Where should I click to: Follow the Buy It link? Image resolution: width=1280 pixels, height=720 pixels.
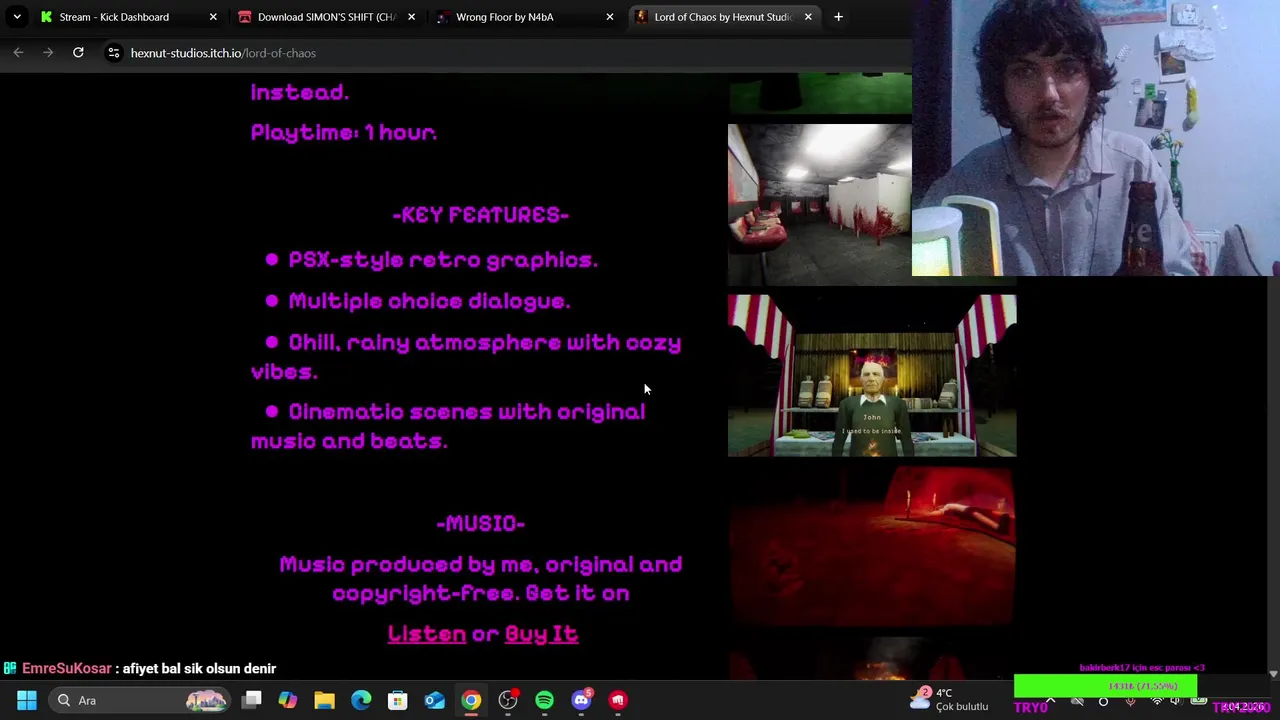click(541, 634)
